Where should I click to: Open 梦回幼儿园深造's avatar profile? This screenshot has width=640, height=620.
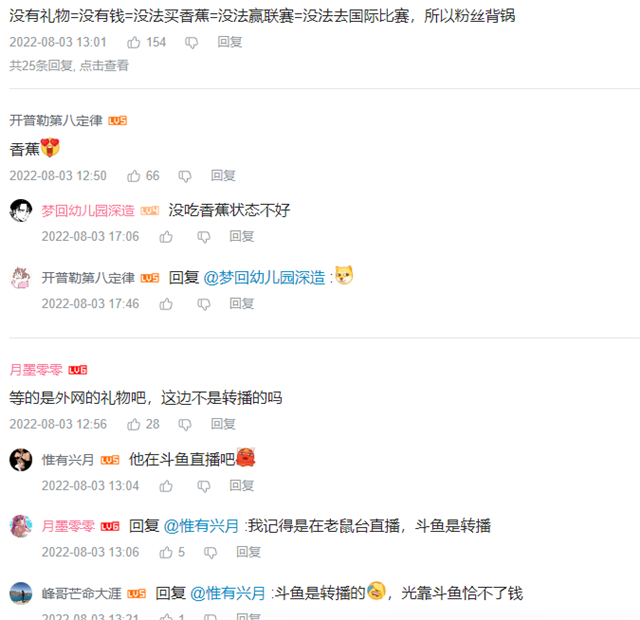tap(21, 211)
